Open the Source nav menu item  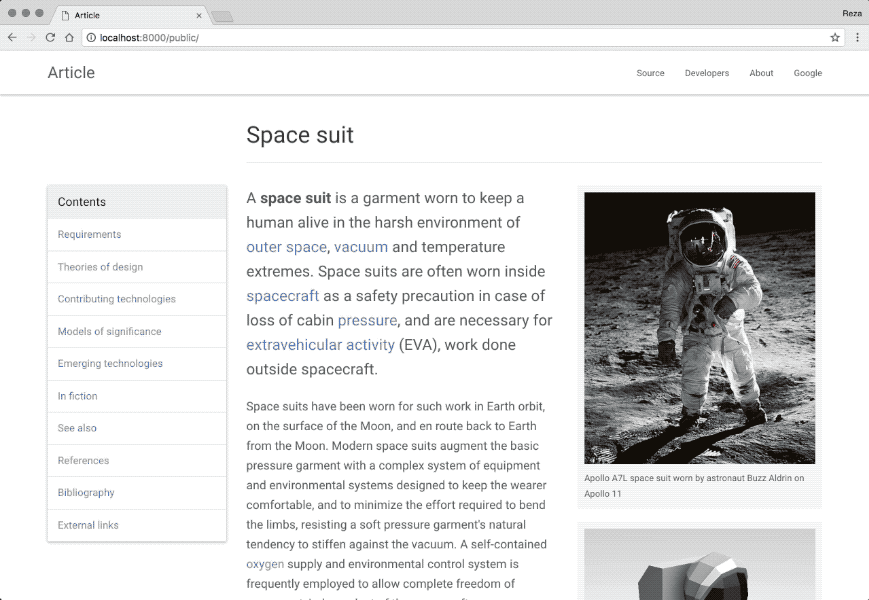[x=650, y=73]
